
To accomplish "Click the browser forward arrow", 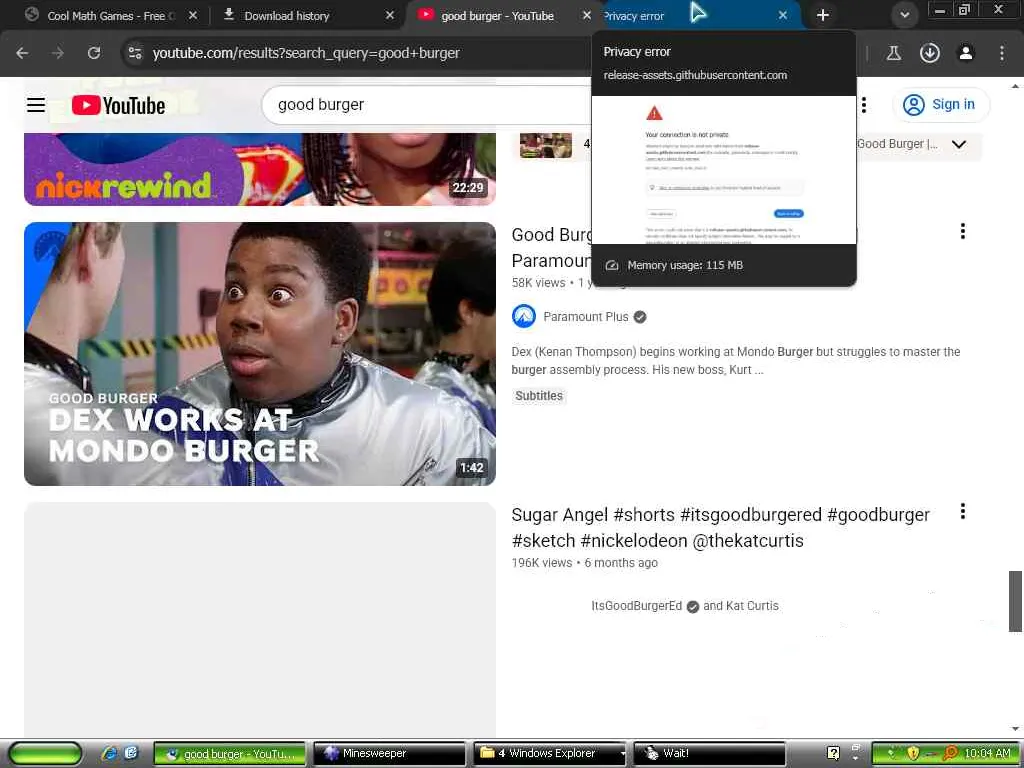I will pos(58,53).
